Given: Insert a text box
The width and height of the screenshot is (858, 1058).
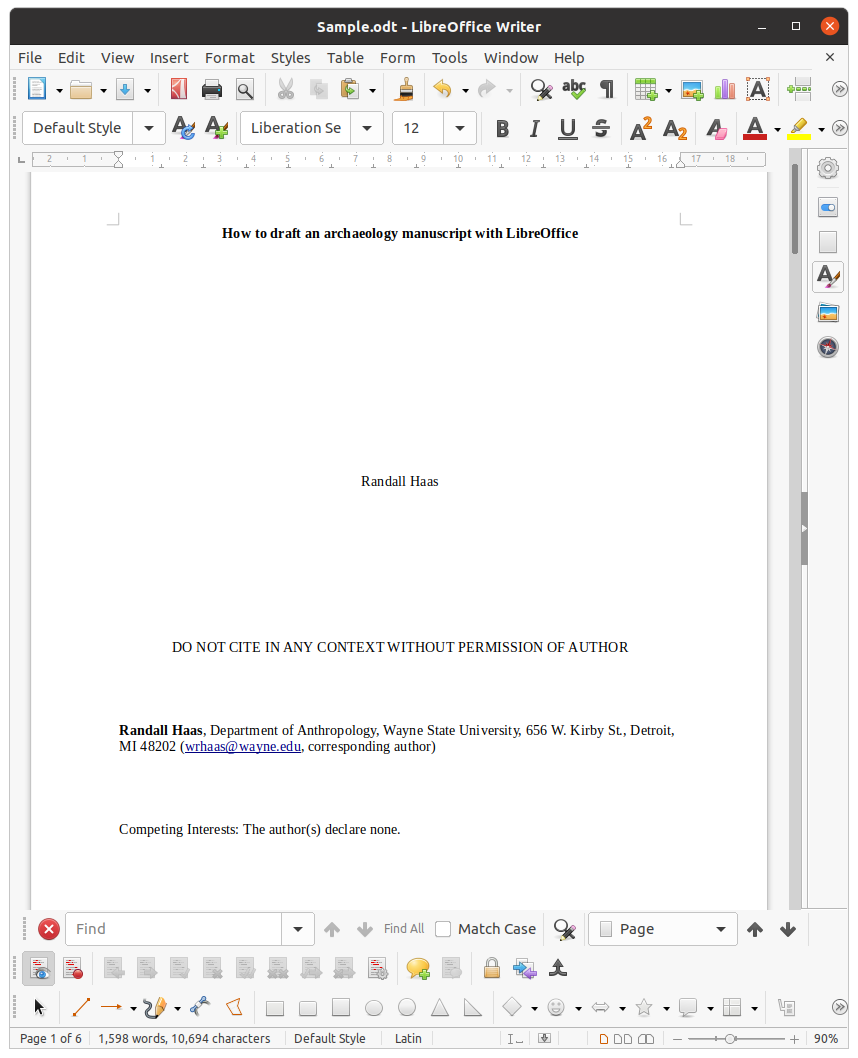Looking at the screenshot, I should pyautogui.click(x=758, y=89).
